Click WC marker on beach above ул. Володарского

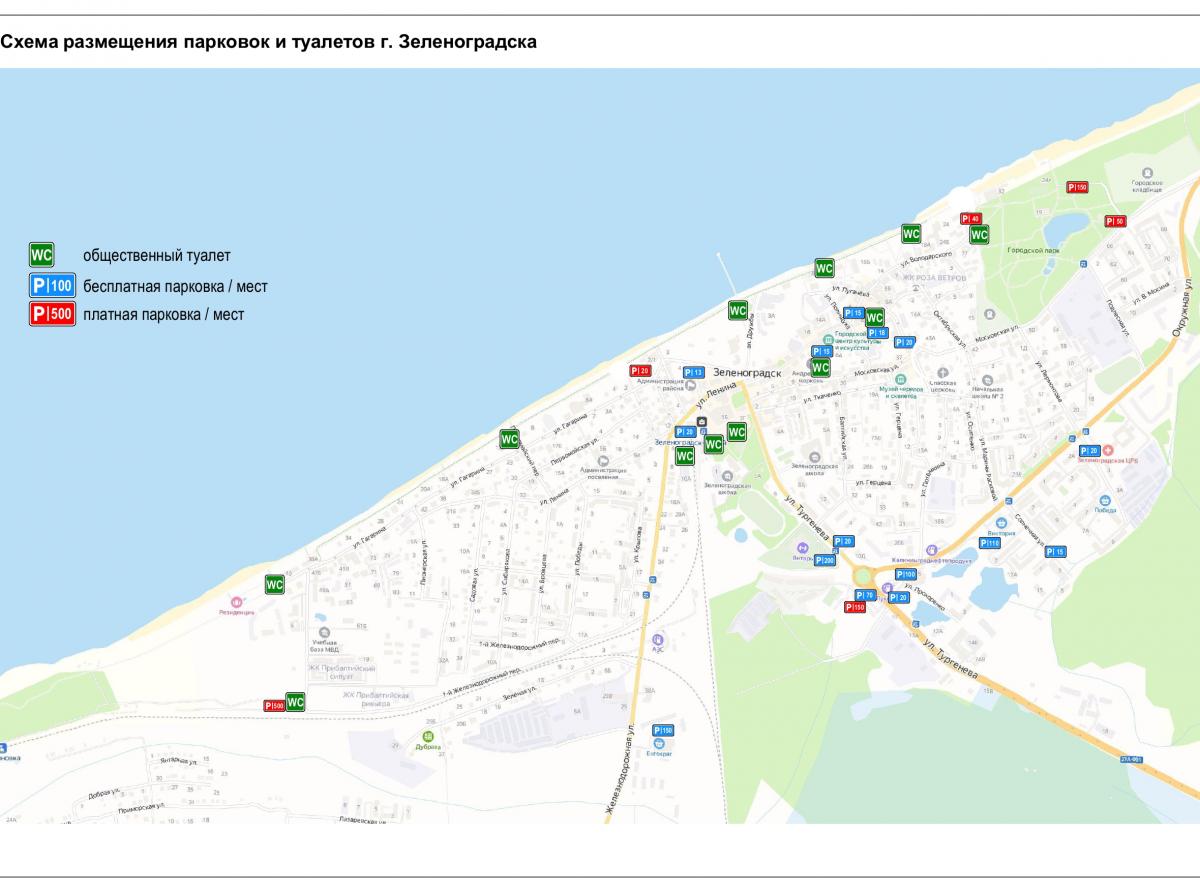tap(911, 234)
